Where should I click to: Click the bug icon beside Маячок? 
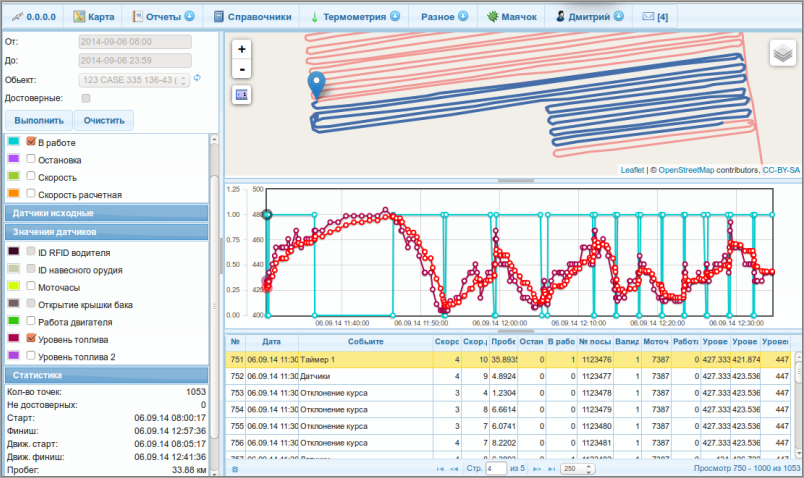pos(492,16)
